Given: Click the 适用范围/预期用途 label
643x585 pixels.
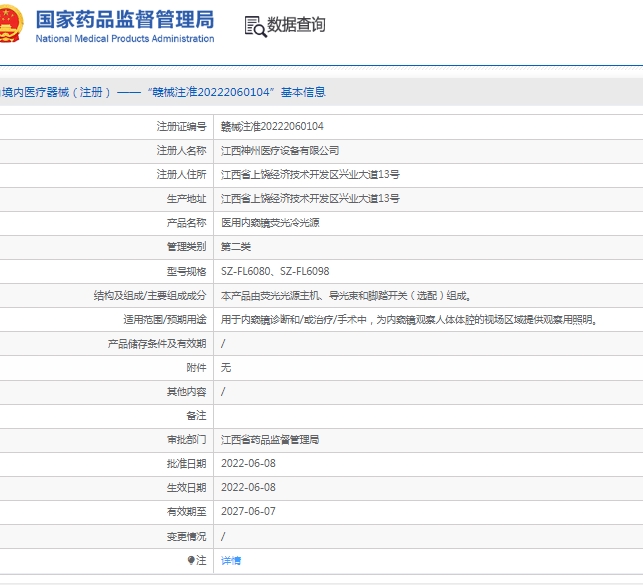Looking at the screenshot, I should coord(165,320).
